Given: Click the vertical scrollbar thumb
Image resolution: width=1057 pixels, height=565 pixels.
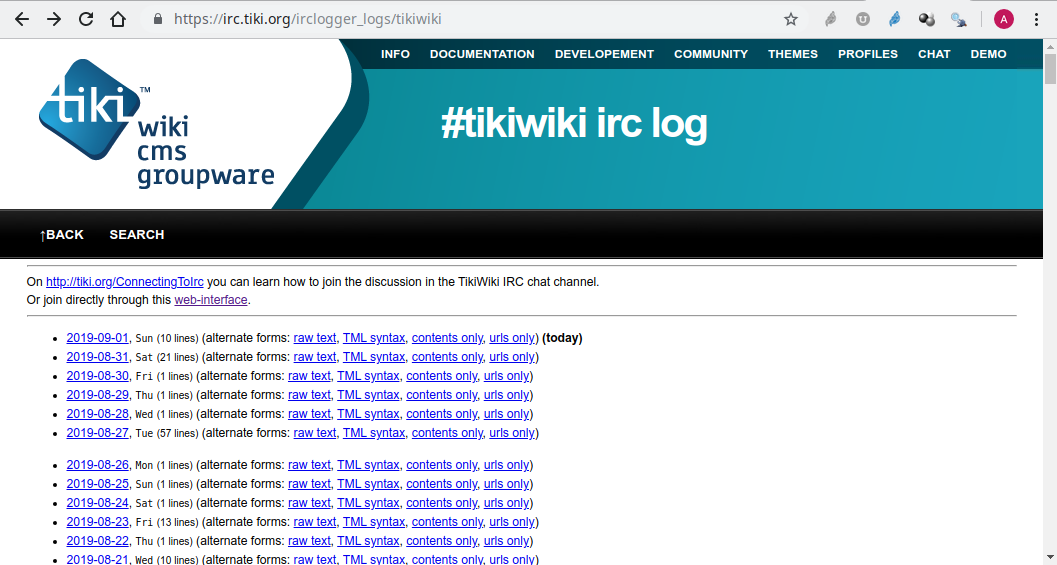Looking at the screenshot, I should tap(1050, 69).
